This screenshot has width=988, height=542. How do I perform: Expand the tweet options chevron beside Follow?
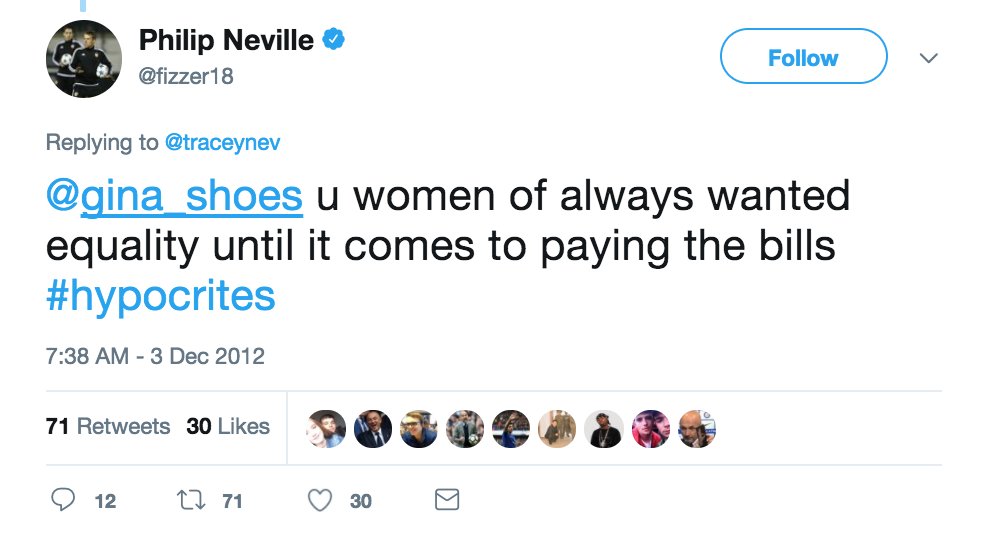[928, 58]
